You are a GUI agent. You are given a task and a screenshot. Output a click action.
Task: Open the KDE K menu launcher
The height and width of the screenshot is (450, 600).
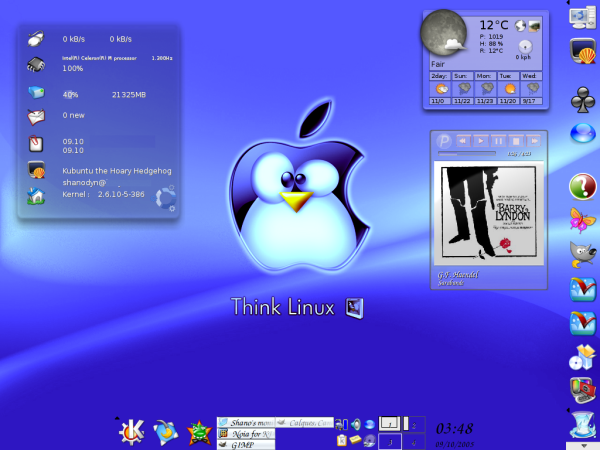pos(132,432)
